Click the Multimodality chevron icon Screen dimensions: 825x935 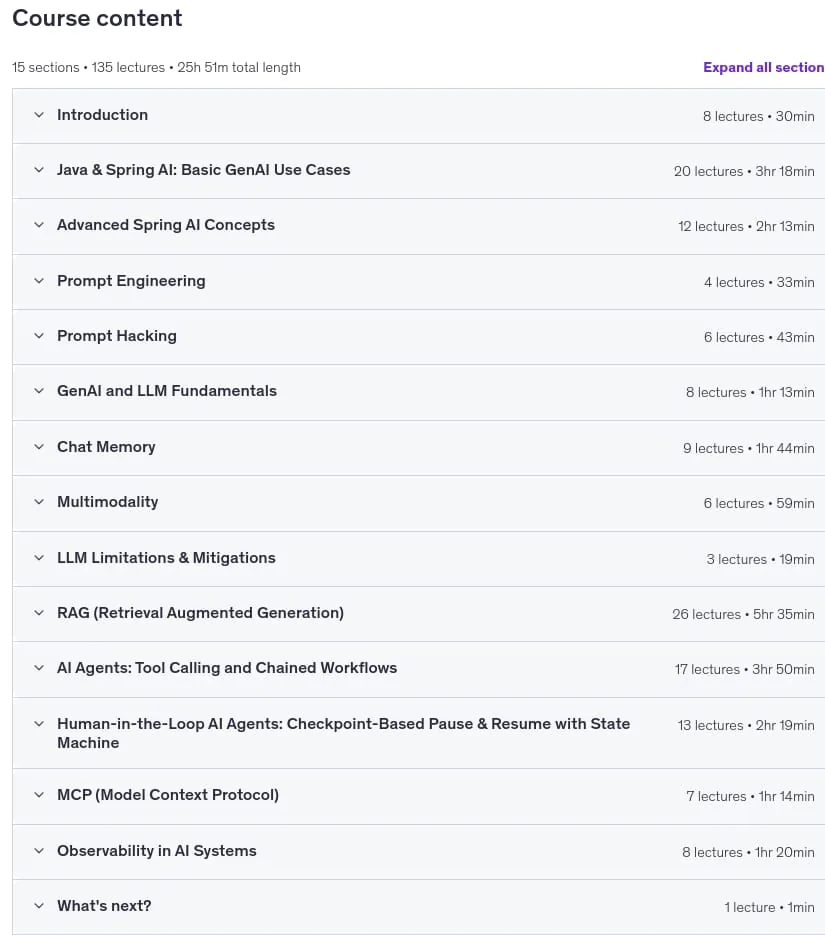coord(39,502)
